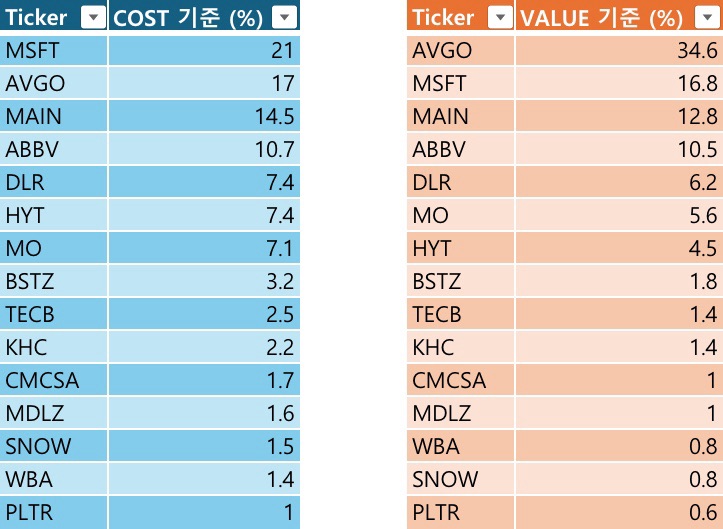723x529 pixels.
Task: Click the WBA ticker in the orange table
Action: click(436, 446)
